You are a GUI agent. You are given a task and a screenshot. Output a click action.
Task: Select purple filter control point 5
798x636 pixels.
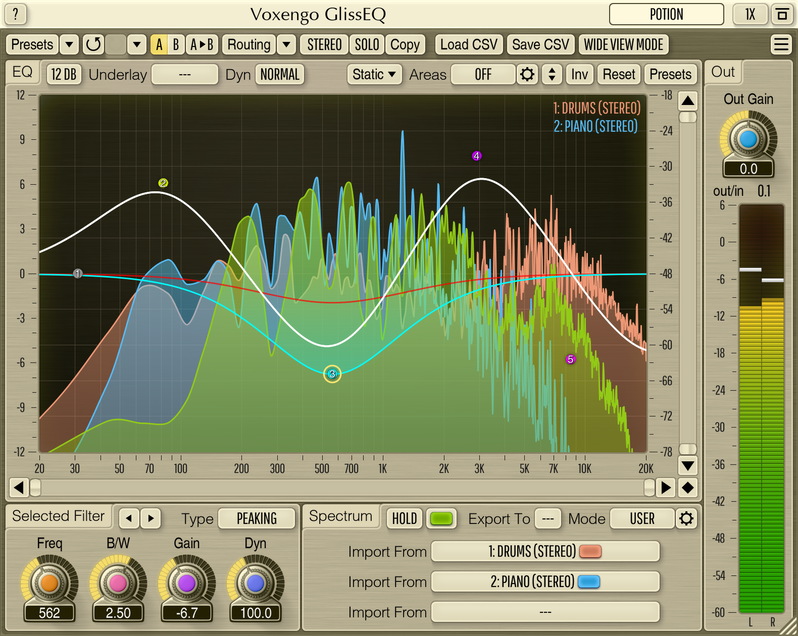571,359
